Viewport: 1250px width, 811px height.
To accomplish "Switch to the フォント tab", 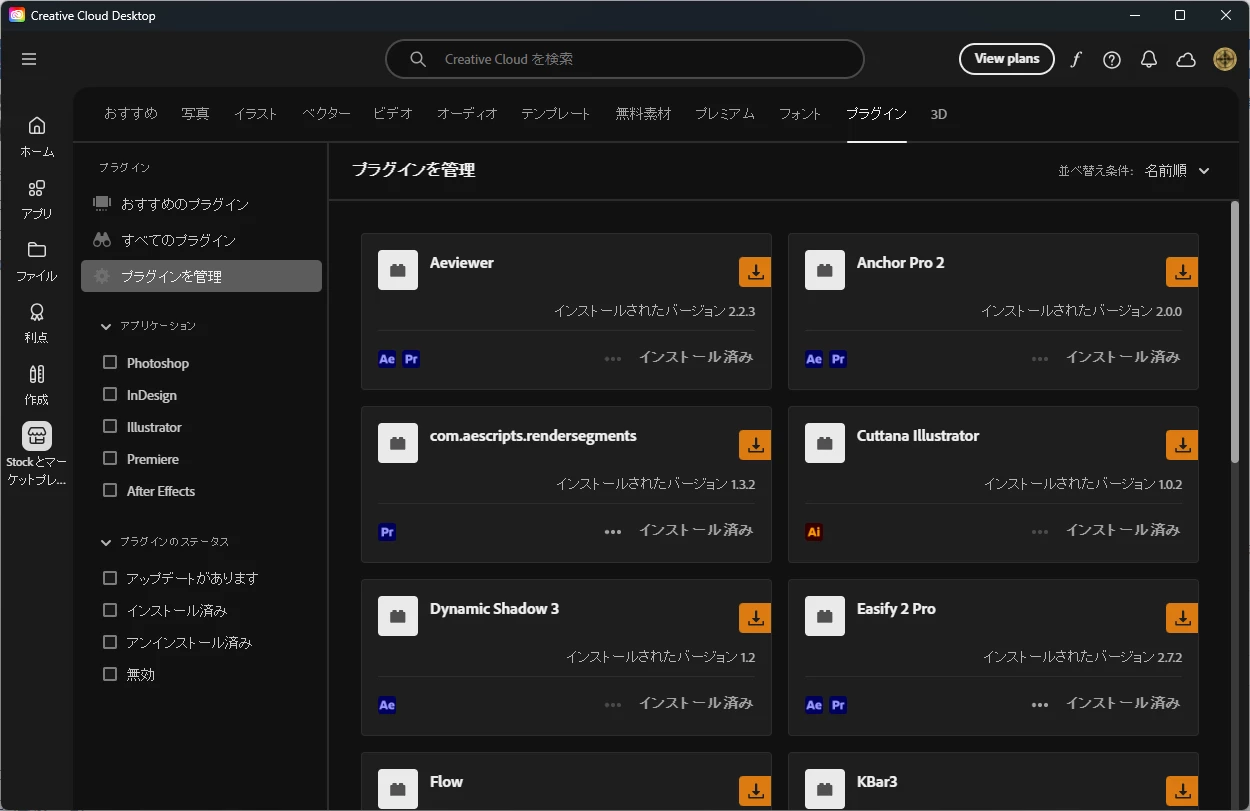I will (x=800, y=114).
